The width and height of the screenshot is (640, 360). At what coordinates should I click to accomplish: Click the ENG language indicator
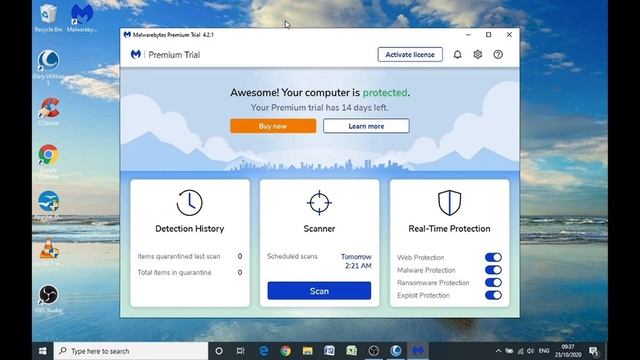544,351
